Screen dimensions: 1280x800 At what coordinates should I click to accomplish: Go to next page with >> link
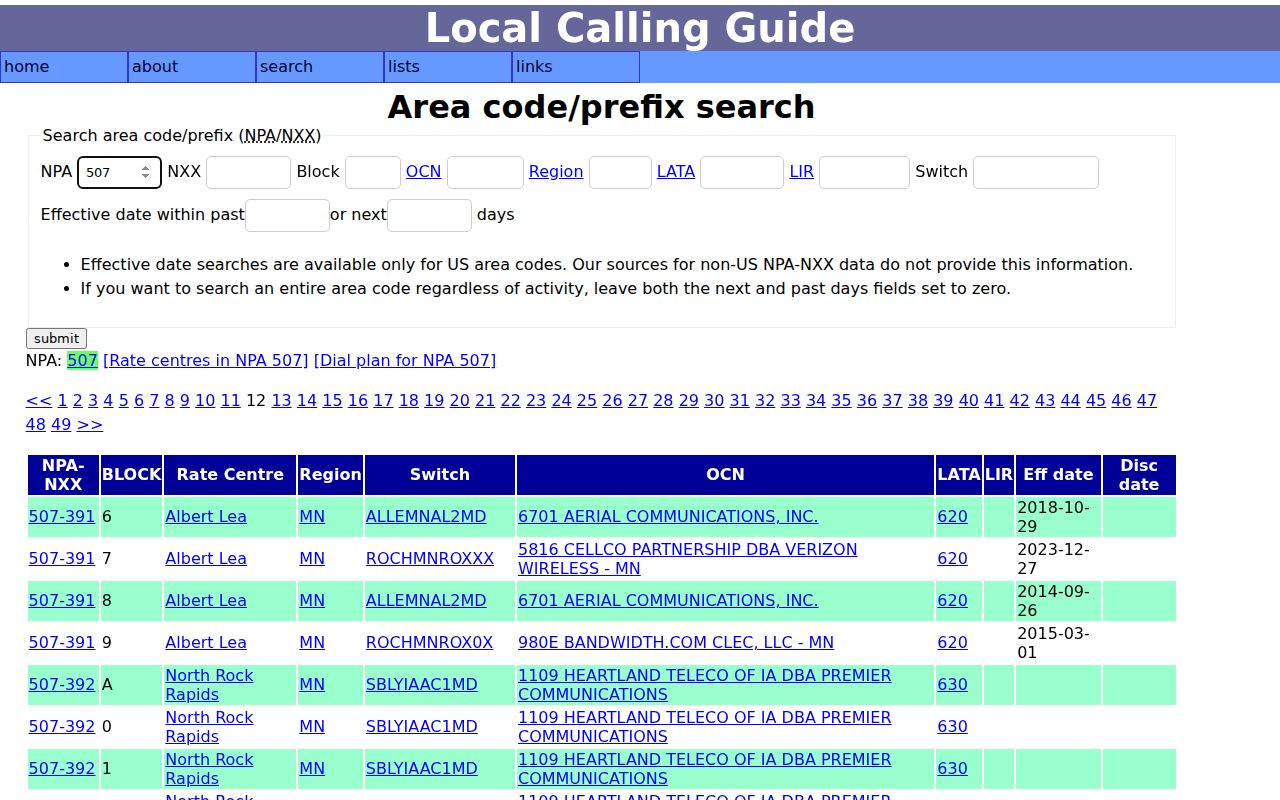(x=90, y=424)
